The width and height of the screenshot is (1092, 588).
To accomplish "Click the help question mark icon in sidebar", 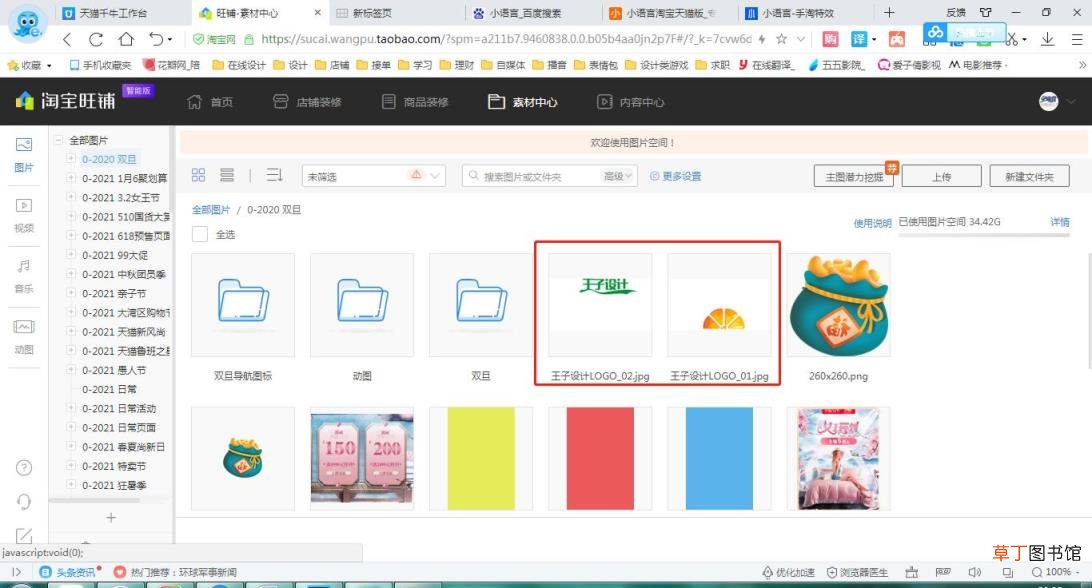I will (24, 467).
